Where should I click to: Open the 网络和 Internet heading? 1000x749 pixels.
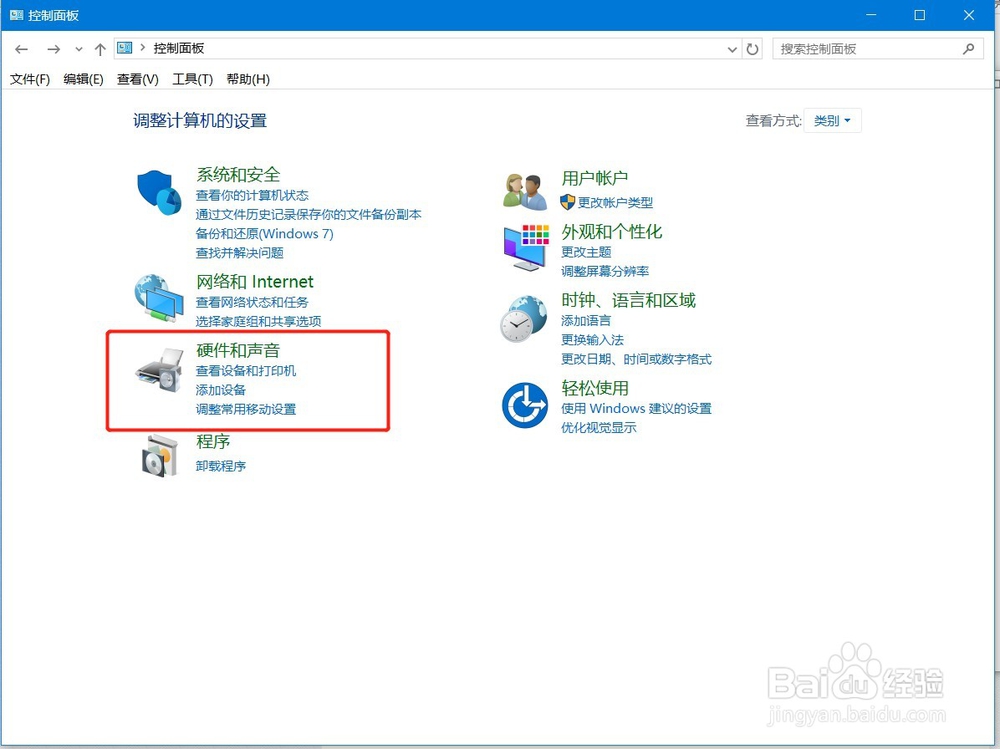(255, 282)
